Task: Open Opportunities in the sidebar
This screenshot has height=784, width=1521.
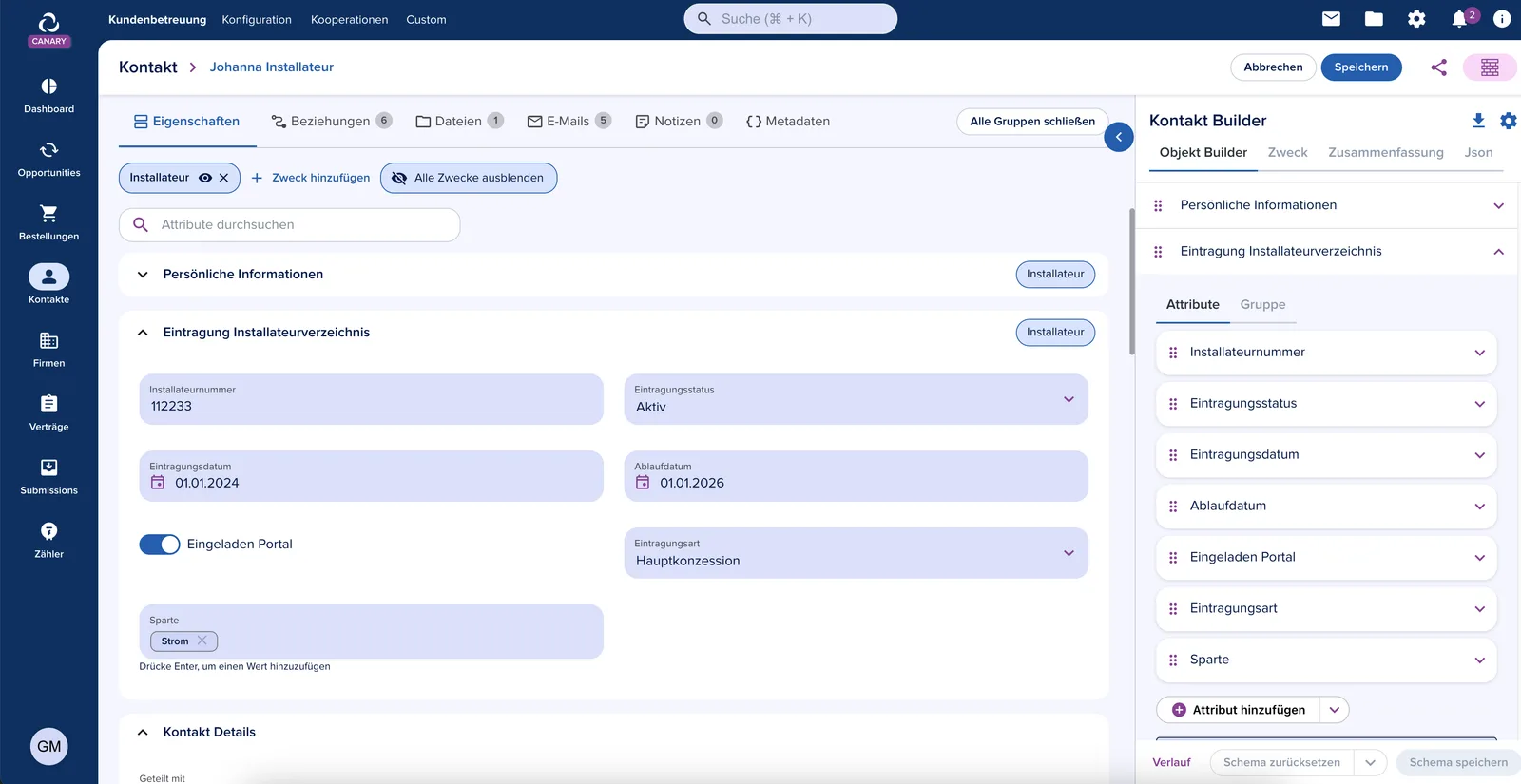Action: click(x=48, y=159)
